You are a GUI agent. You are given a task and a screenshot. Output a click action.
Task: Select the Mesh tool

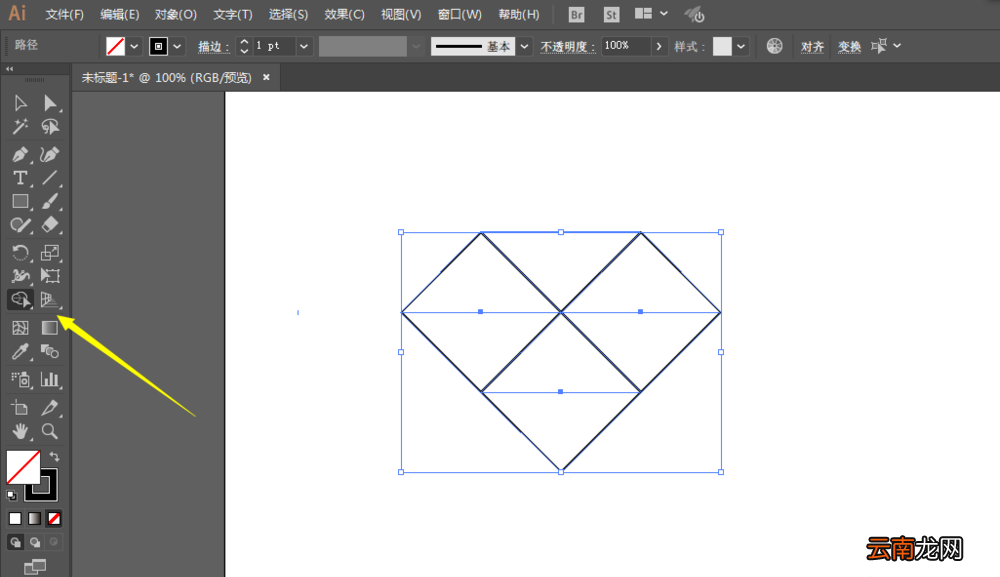tap(20, 328)
